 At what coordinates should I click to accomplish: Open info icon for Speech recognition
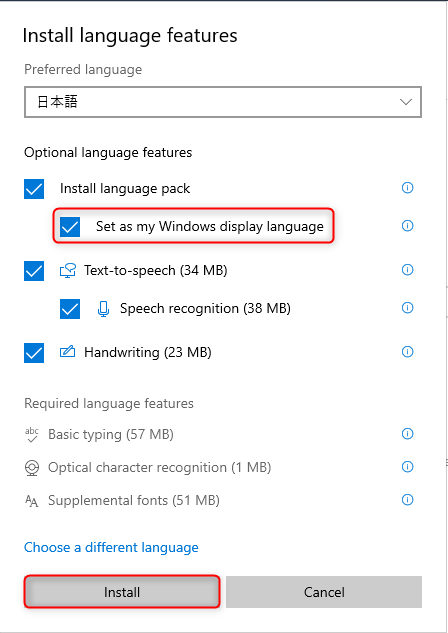(x=407, y=308)
